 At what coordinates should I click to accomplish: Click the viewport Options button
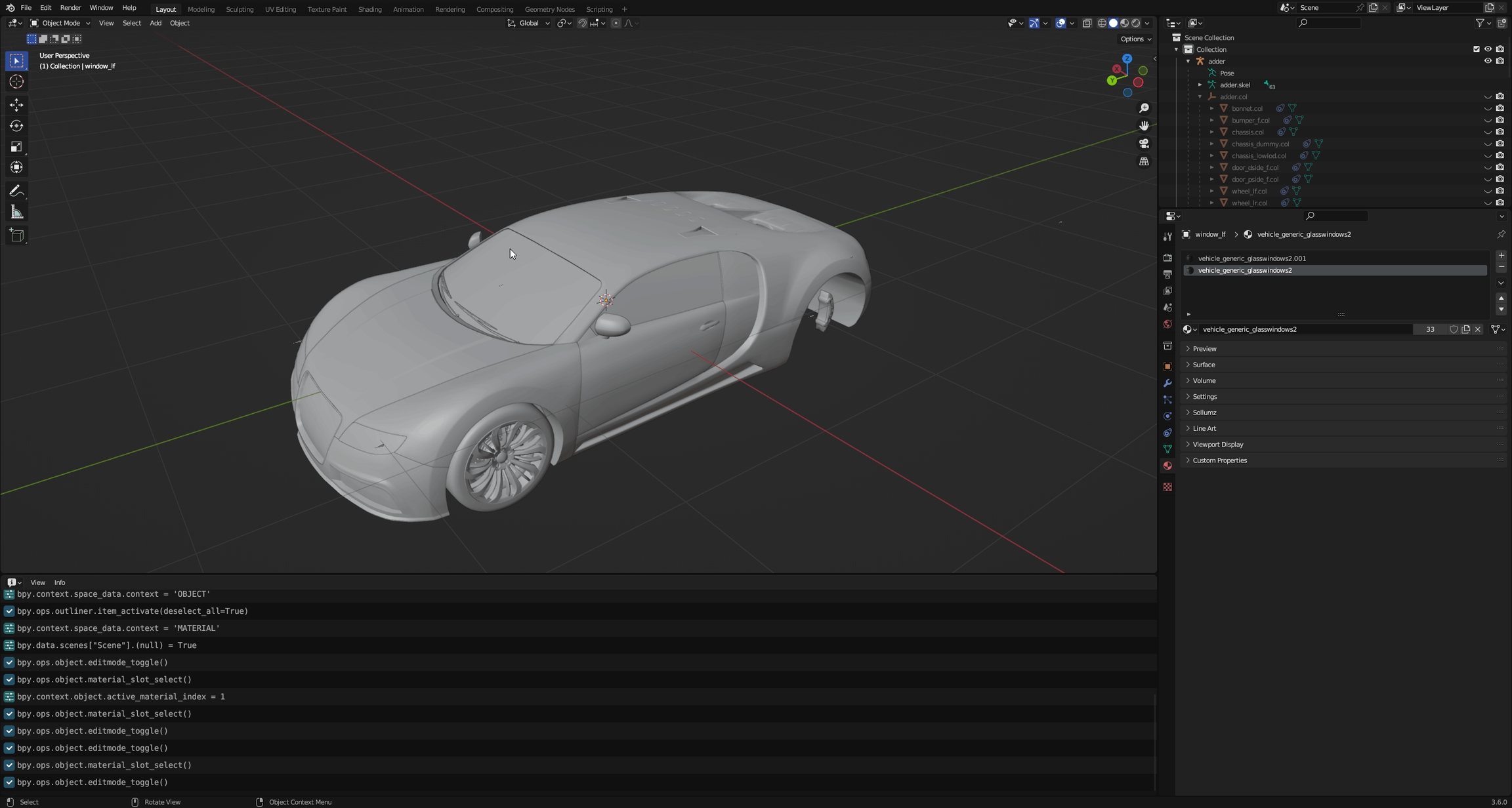click(1135, 39)
